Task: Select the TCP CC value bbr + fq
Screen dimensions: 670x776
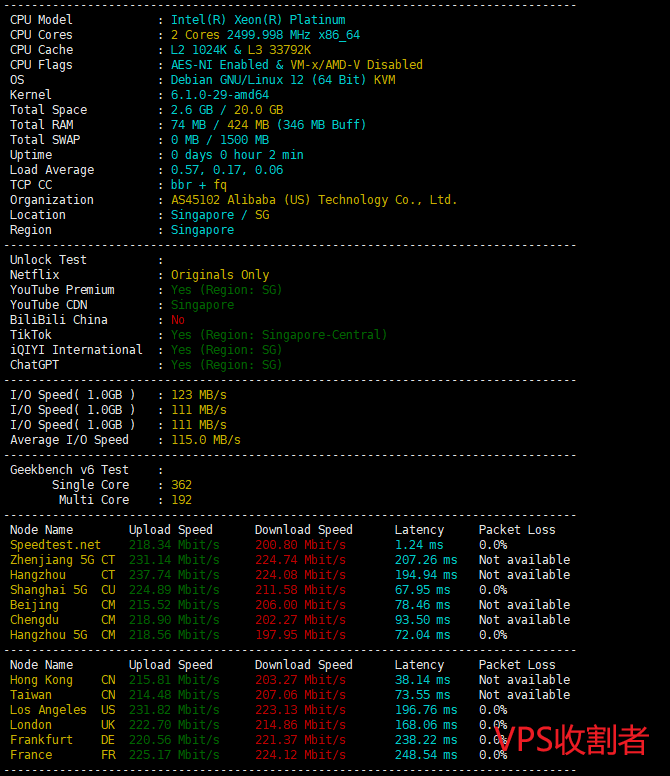Action: (x=198, y=185)
